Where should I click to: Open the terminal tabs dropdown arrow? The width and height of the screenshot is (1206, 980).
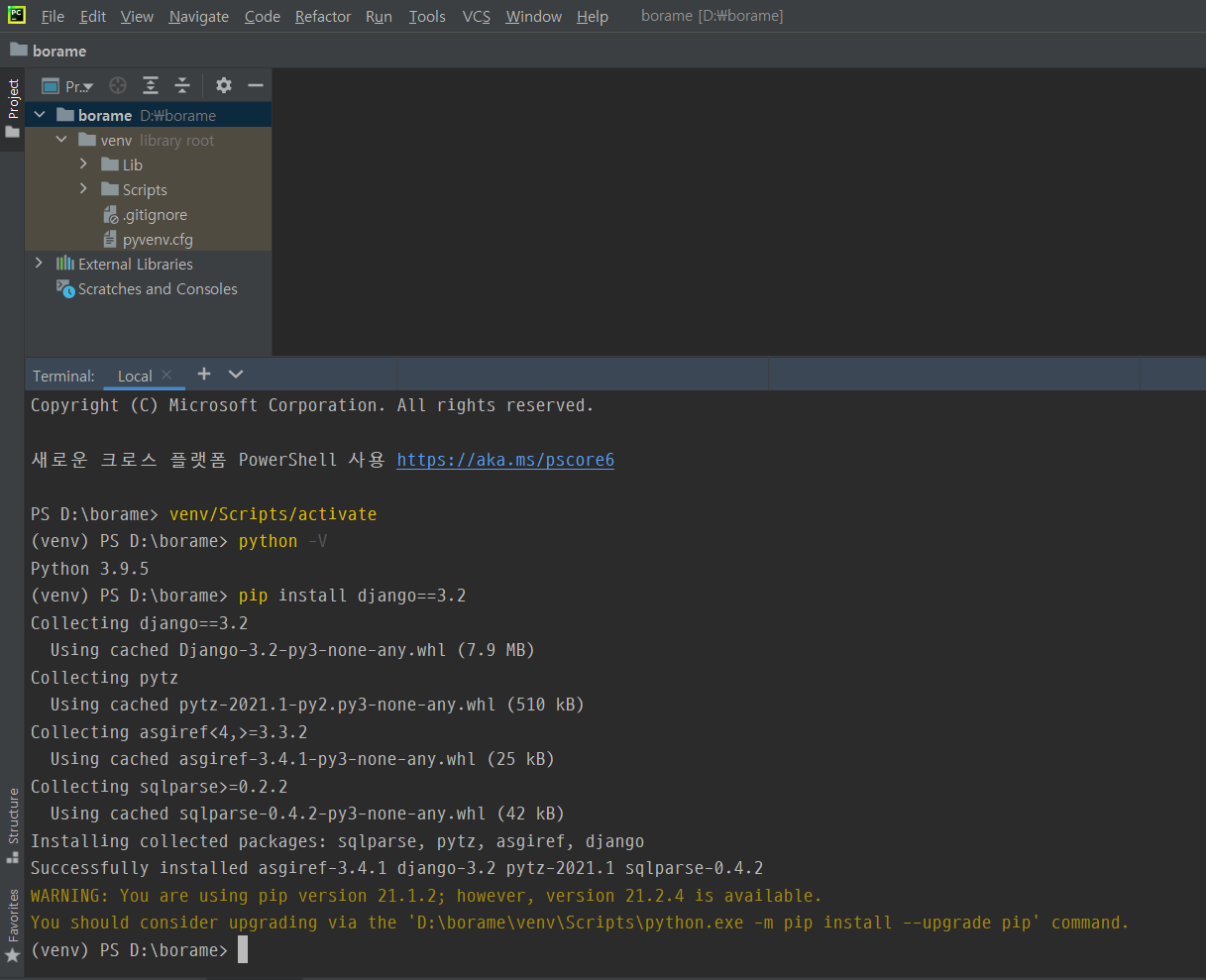236,374
